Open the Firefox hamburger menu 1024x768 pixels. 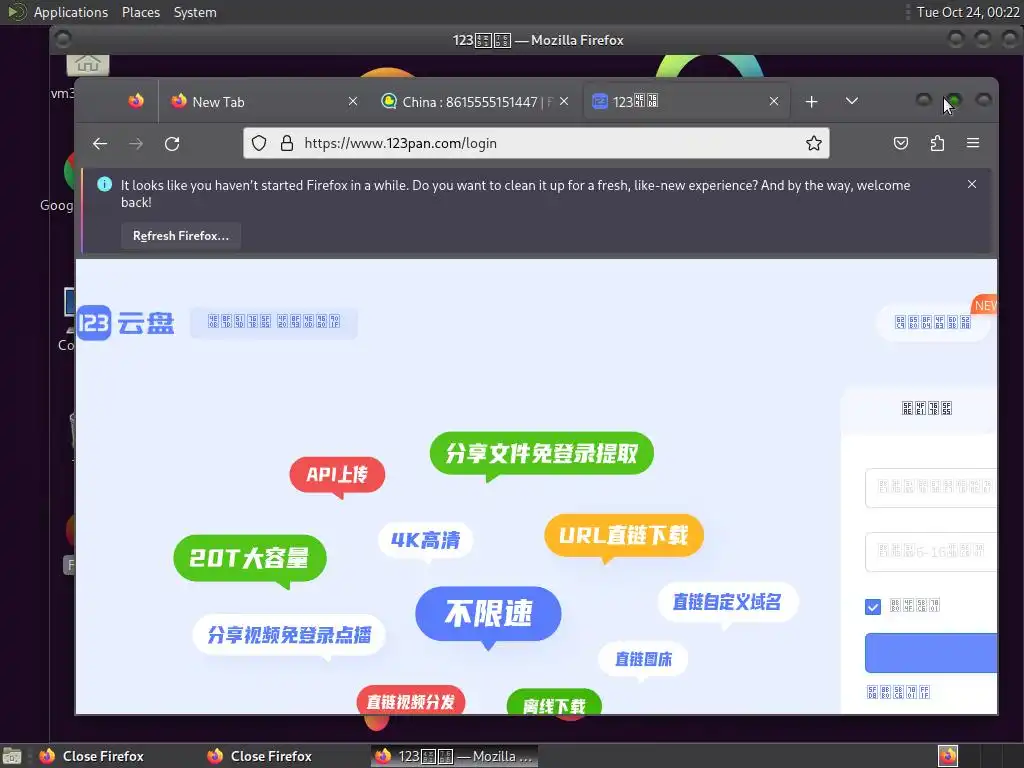(972, 143)
